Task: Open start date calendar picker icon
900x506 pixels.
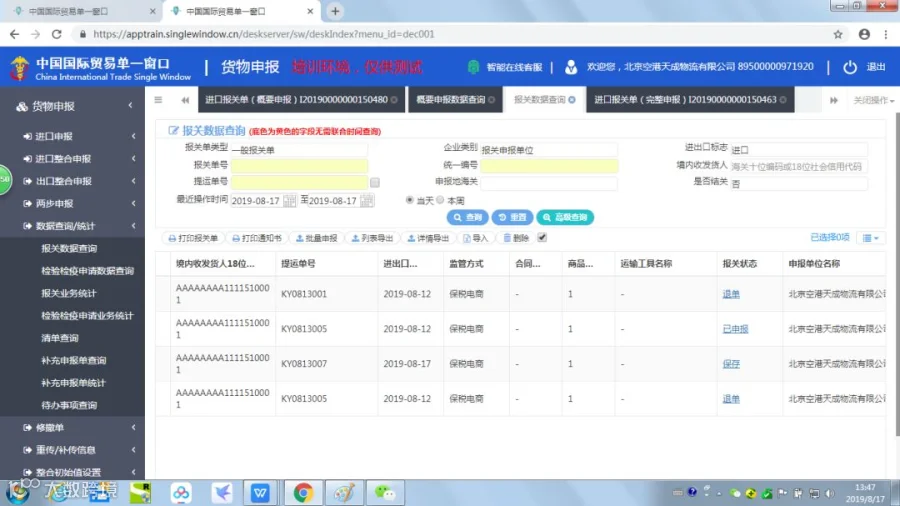Action: click(x=289, y=200)
